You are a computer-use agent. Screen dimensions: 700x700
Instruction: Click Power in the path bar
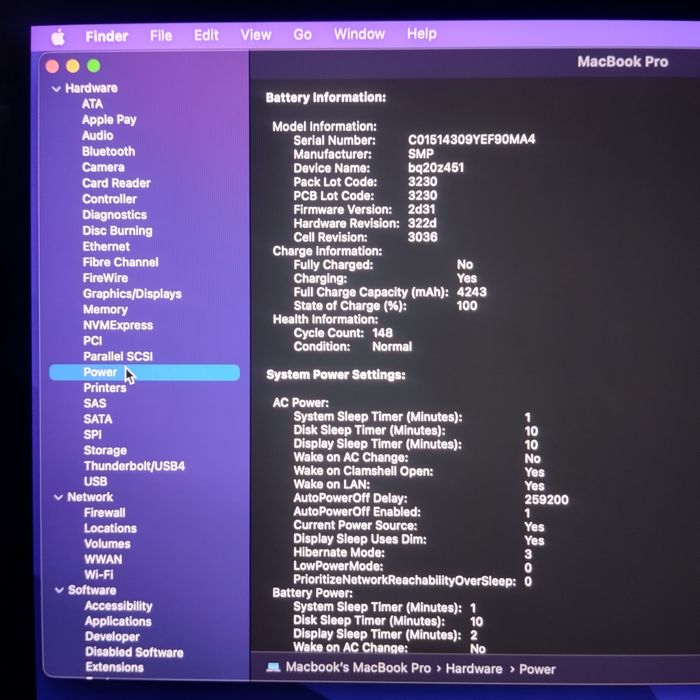click(x=538, y=669)
